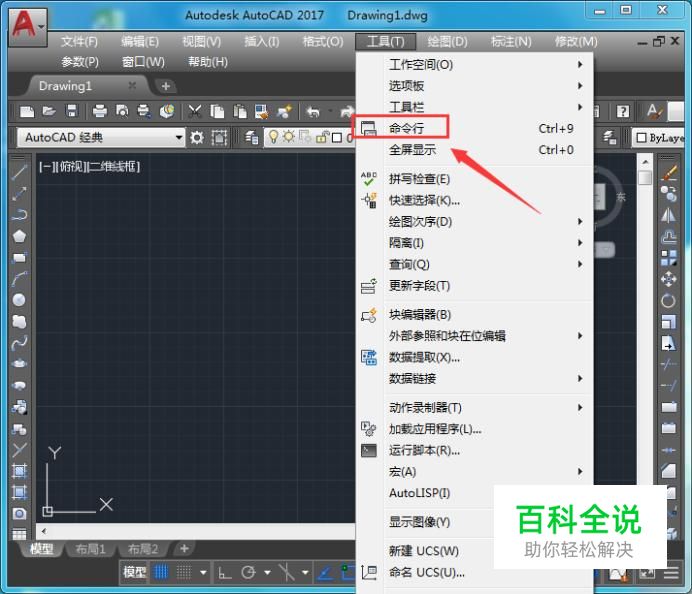
Task: Click the Paste icon in toolbar
Action: pos(240,111)
